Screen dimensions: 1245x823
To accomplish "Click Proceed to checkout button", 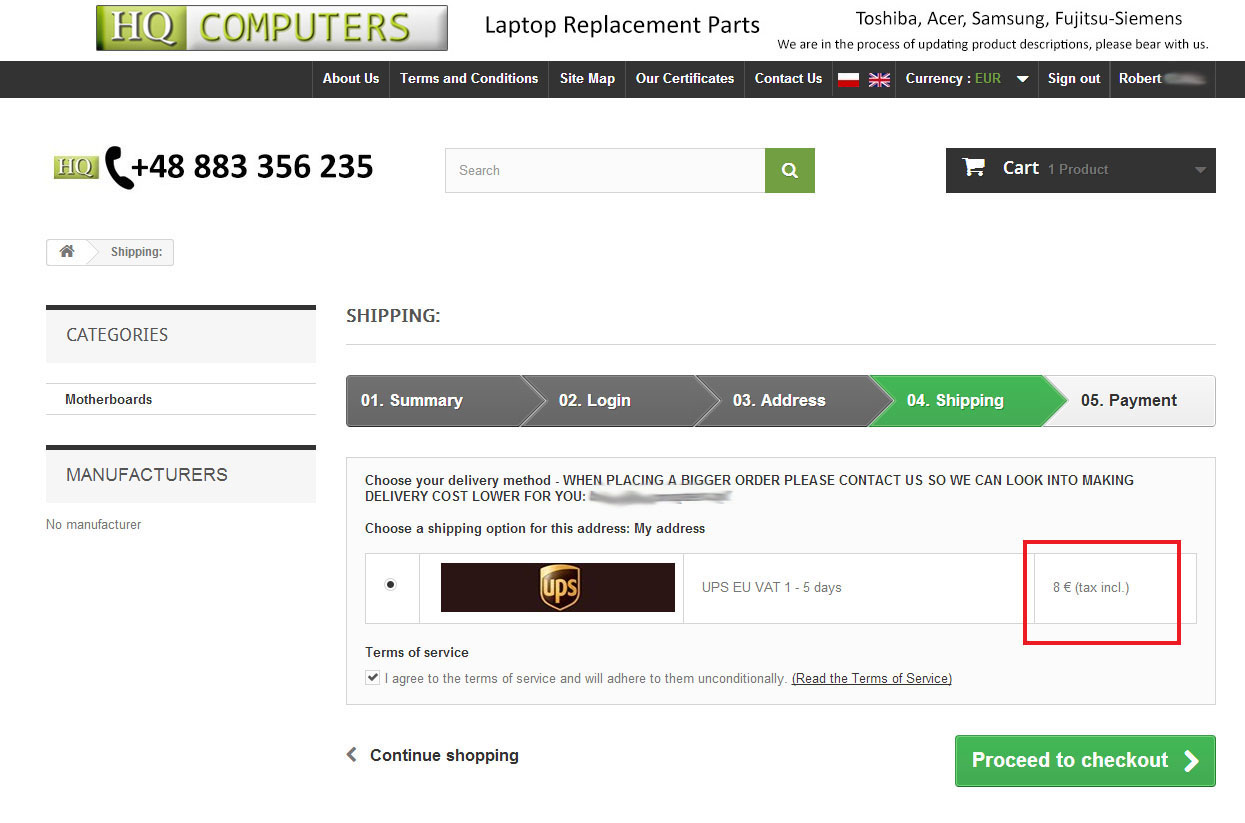I will tap(1085, 761).
